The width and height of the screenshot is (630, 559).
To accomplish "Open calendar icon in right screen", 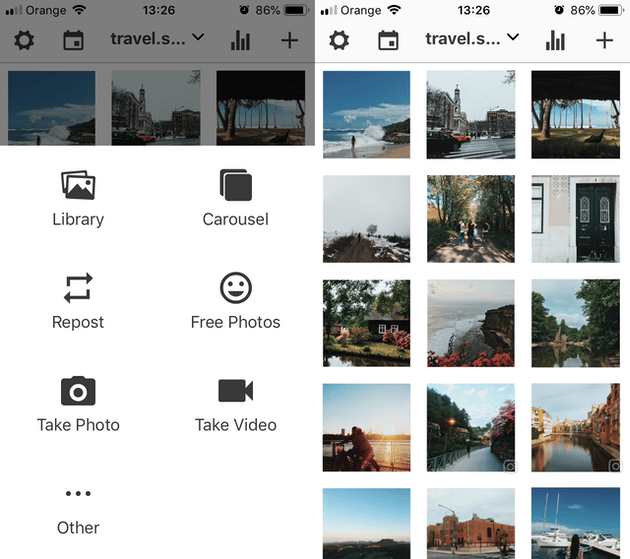I will click(x=389, y=40).
